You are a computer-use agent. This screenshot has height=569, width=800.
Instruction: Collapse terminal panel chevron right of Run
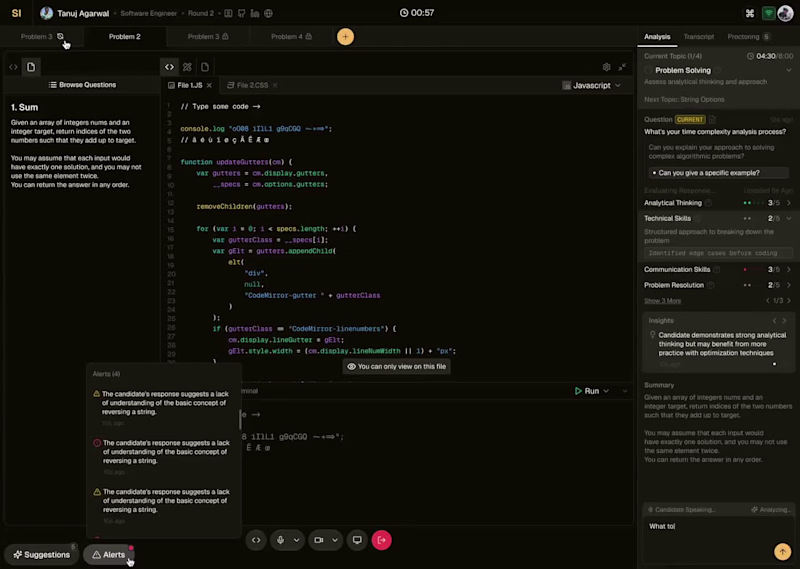coord(624,391)
